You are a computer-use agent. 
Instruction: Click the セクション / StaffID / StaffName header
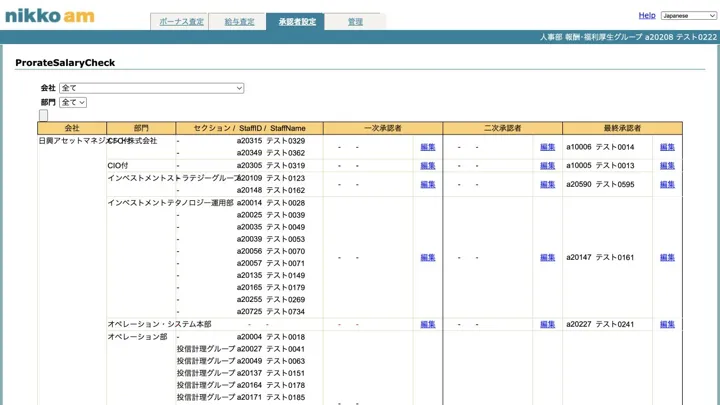tap(249, 128)
